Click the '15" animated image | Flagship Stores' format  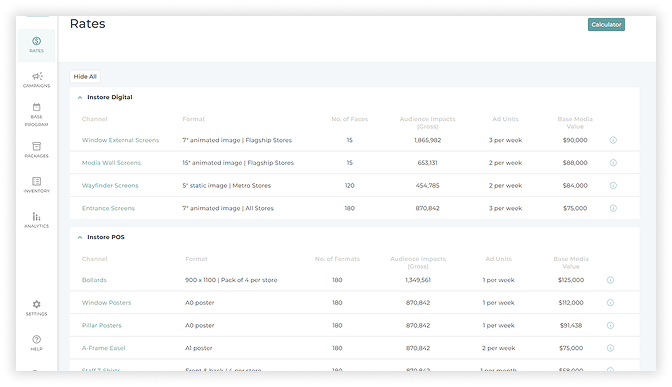click(238, 163)
